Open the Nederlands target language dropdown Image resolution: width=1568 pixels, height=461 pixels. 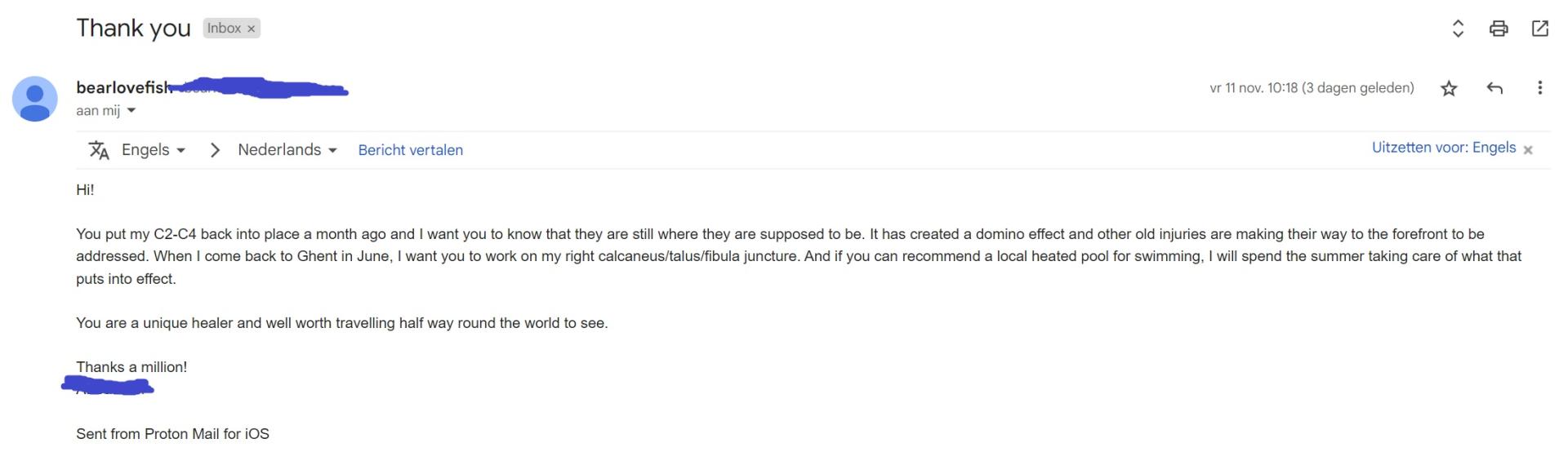pos(287,150)
